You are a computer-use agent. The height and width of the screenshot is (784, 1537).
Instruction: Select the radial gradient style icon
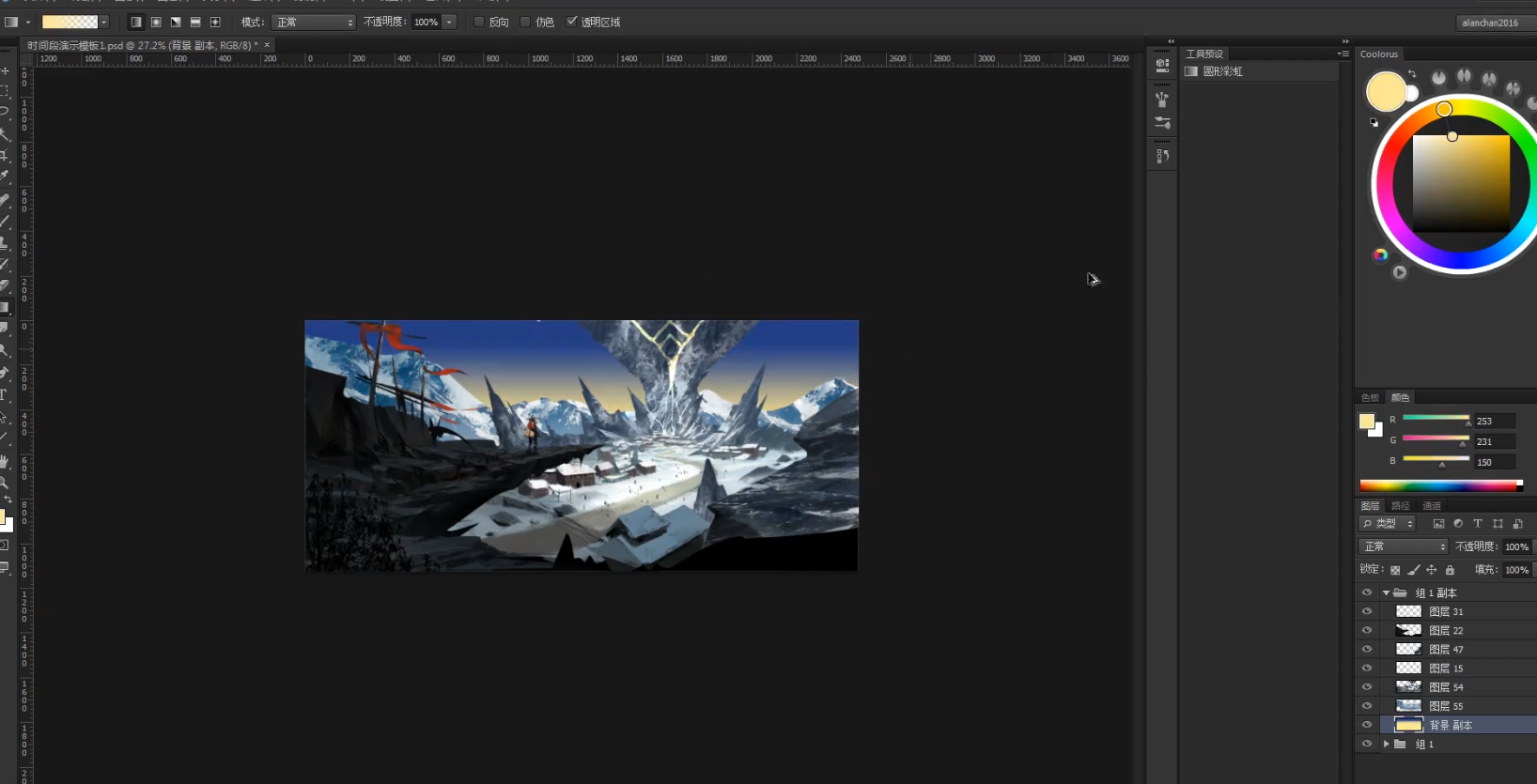coord(156,22)
